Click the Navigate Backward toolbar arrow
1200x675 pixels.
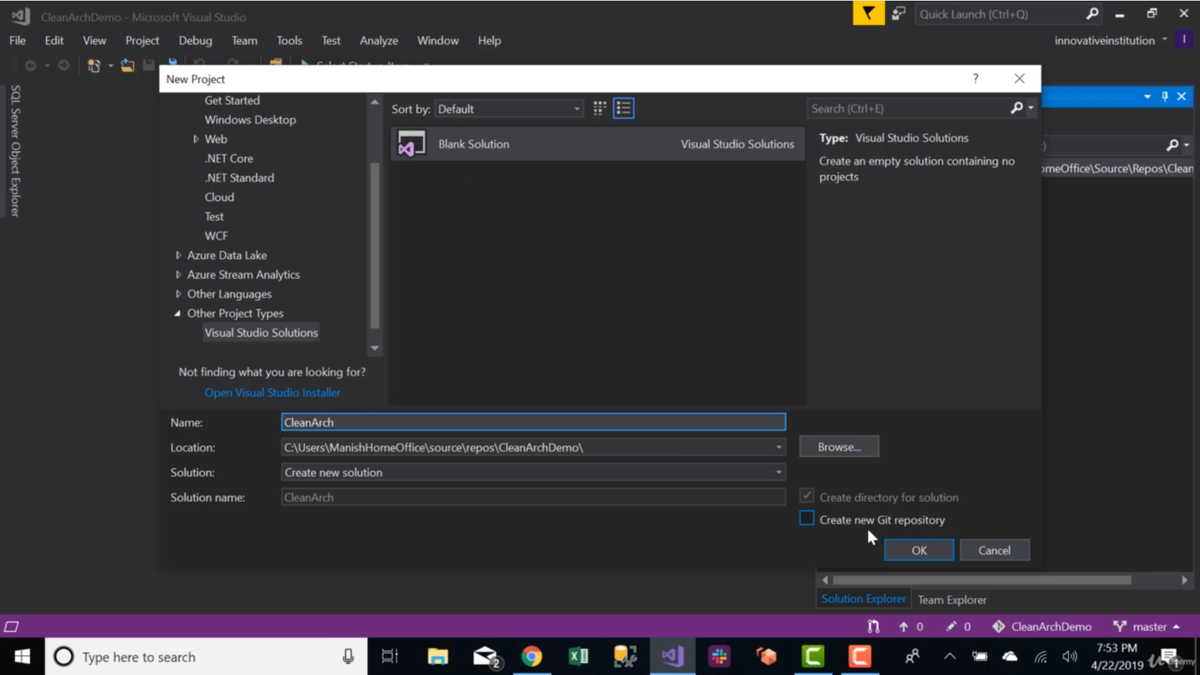point(30,65)
